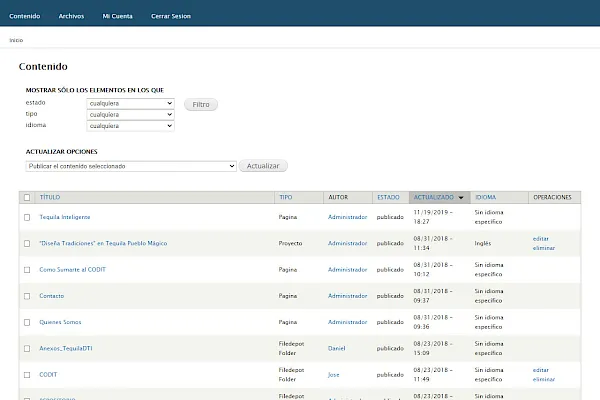Select the Anexos_TequilaDTI row checkbox
The image size is (600, 400).
(x=27, y=349)
